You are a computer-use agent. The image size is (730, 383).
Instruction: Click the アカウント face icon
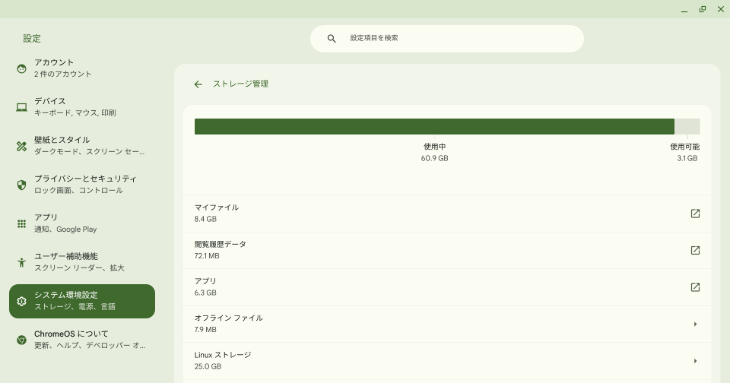click(x=21, y=69)
